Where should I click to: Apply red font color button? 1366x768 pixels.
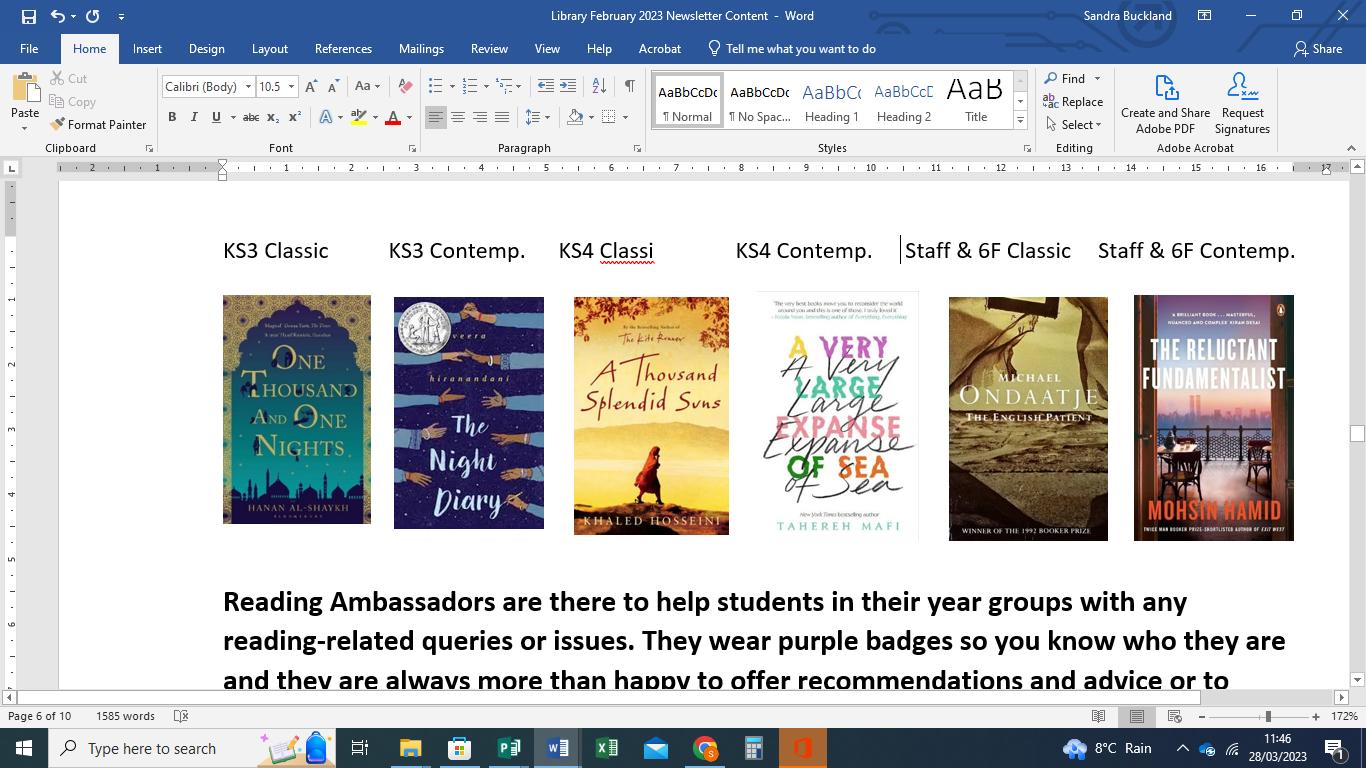(393, 117)
